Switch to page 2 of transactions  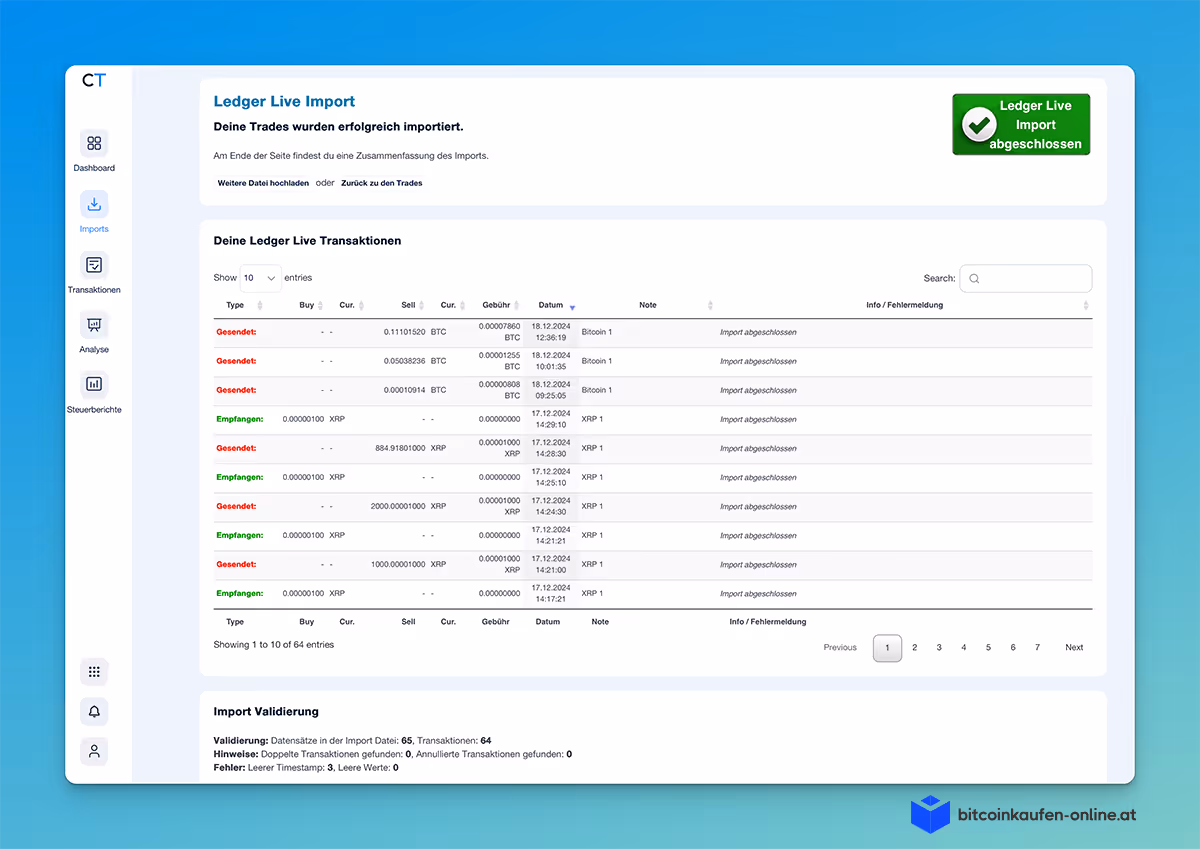(914, 647)
